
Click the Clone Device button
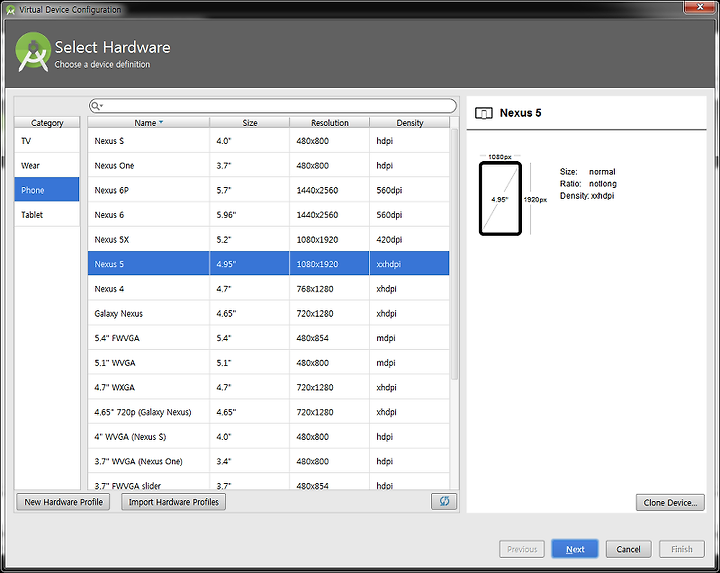[x=670, y=502]
